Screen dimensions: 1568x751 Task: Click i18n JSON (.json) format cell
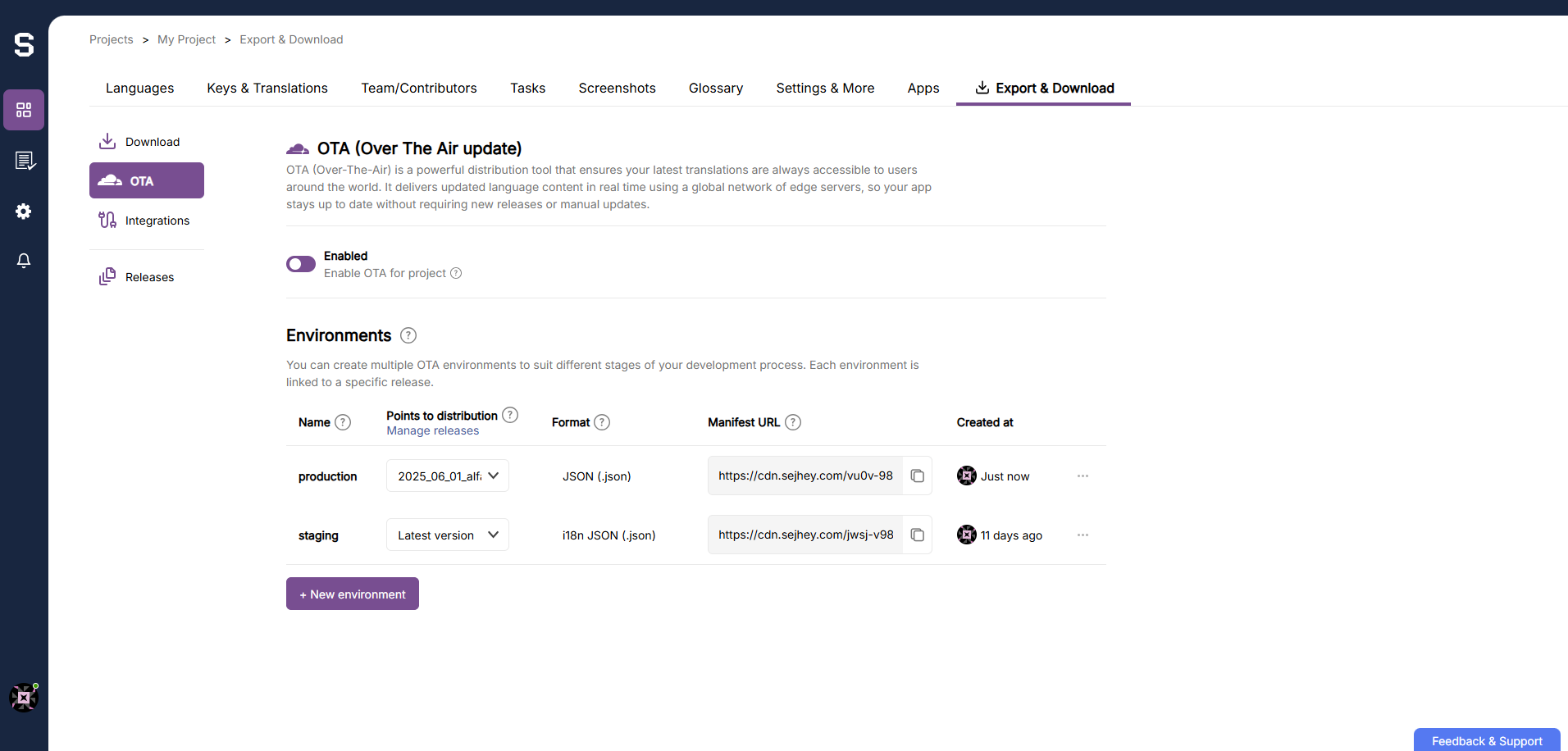pyautogui.click(x=609, y=535)
